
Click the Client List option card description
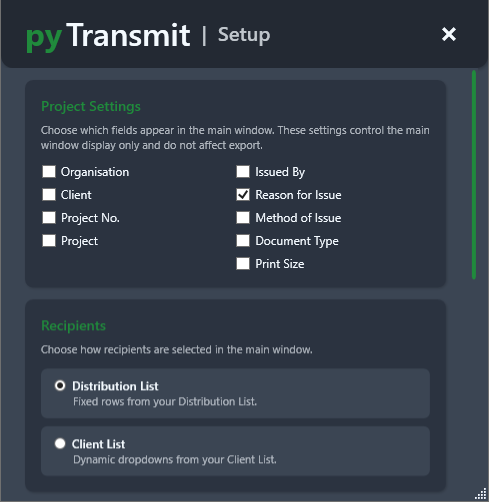coord(175,460)
